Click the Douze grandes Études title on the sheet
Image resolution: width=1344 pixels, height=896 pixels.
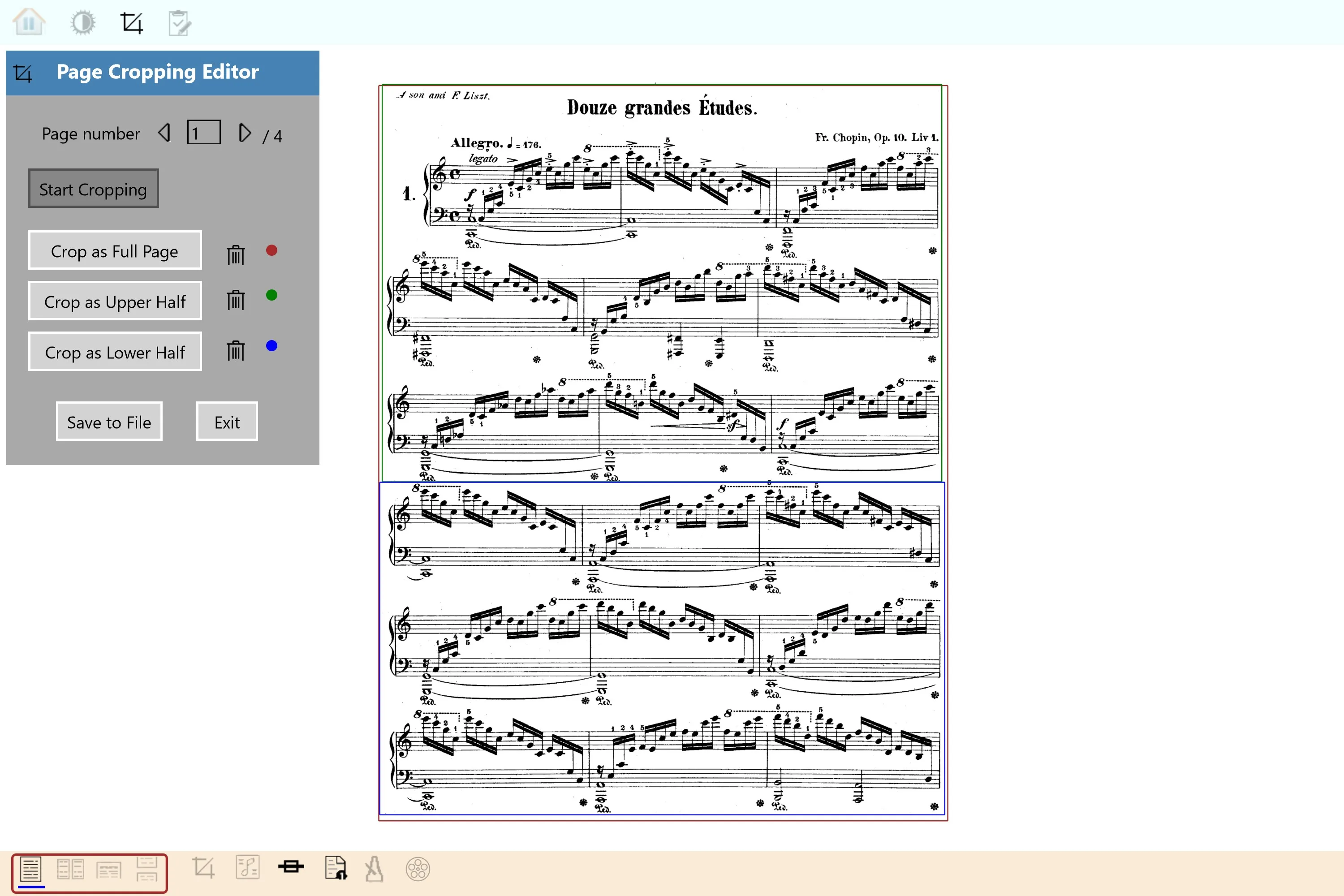point(662,108)
